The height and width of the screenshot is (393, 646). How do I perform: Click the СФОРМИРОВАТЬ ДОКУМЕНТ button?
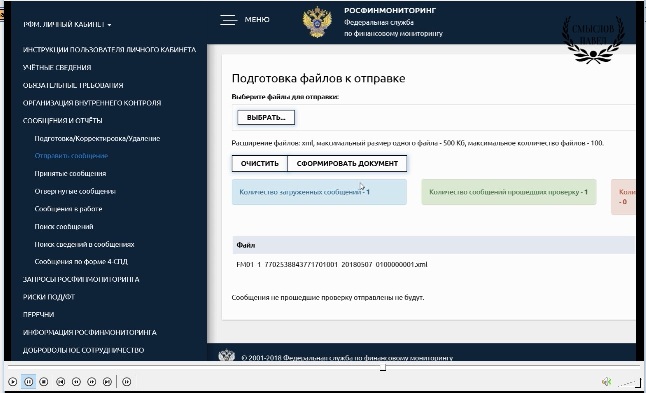tap(347, 164)
